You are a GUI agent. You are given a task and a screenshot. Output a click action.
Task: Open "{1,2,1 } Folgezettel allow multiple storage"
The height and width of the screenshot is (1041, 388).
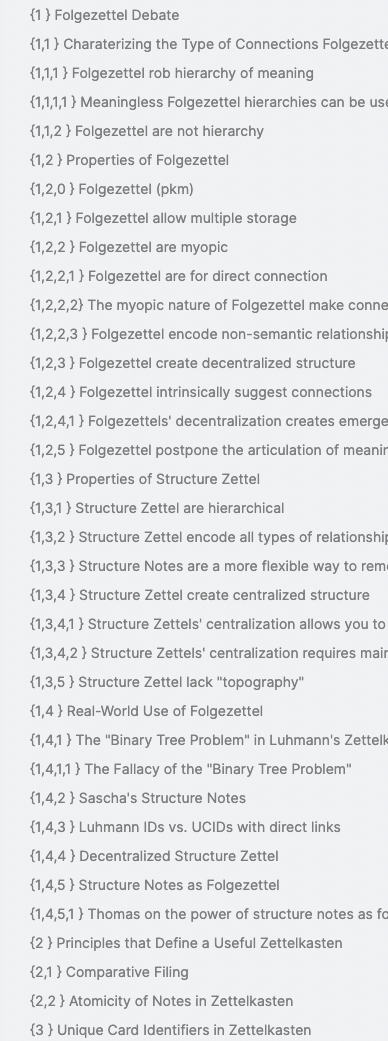click(163, 218)
